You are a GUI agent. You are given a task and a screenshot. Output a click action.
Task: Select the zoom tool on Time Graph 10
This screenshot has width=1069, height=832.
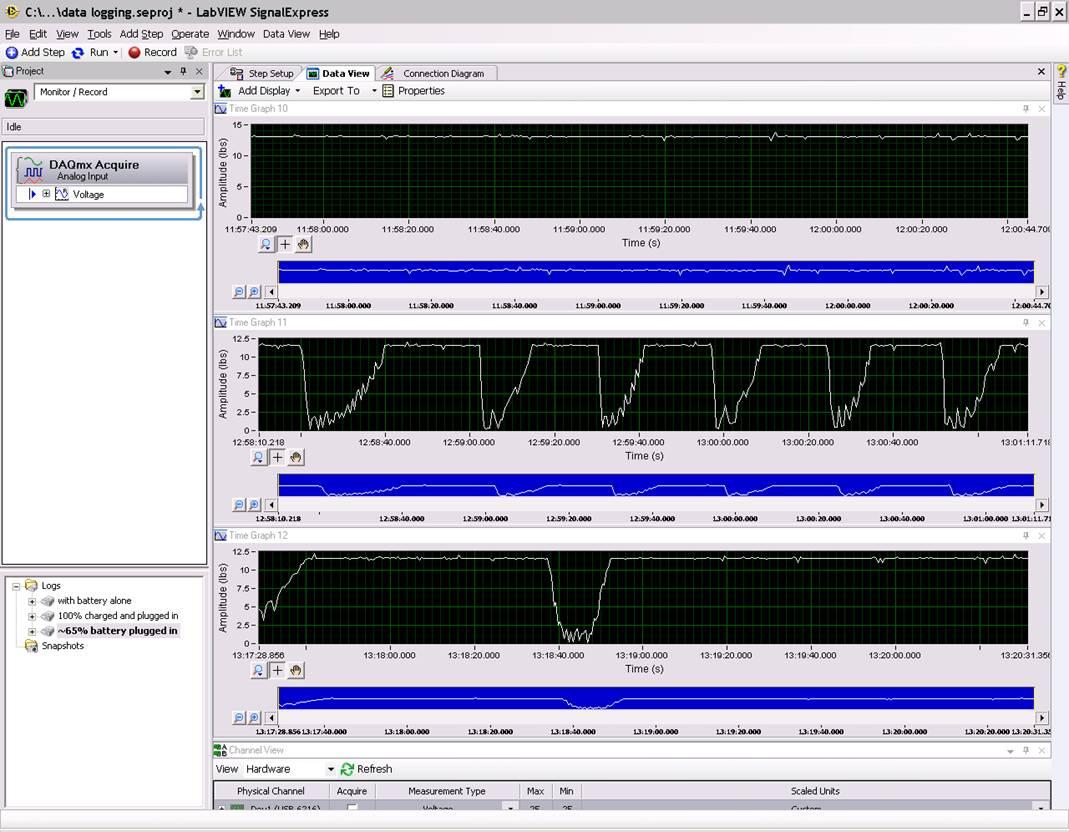(265, 244)
